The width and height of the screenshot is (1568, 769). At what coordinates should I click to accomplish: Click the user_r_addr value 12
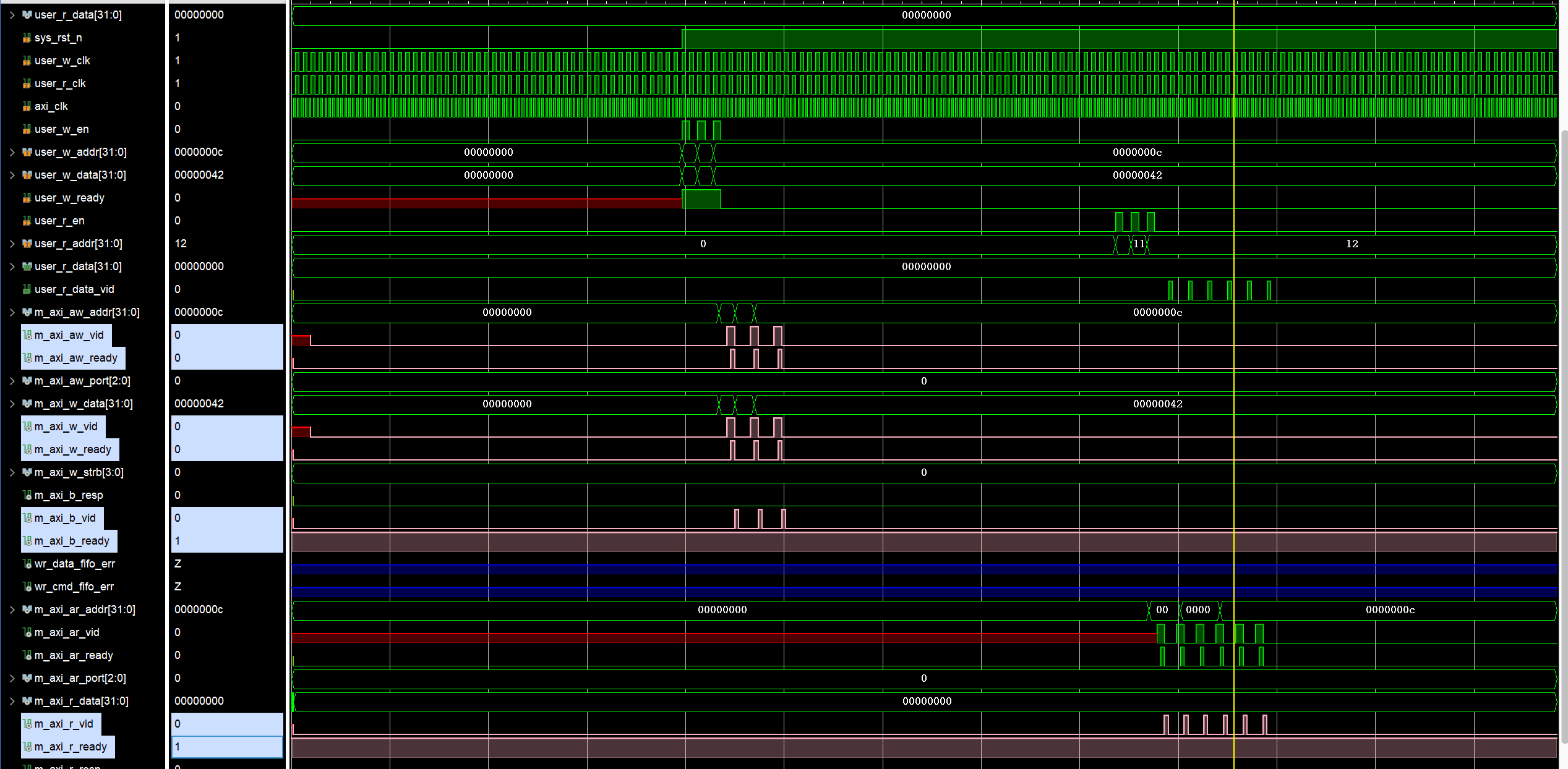pos(181,244)
